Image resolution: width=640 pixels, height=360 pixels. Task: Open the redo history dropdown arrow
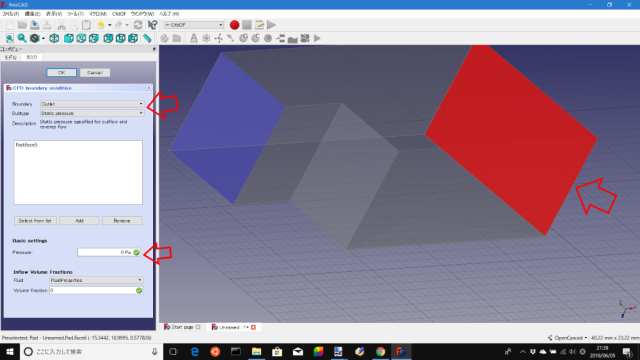(127, 25)
